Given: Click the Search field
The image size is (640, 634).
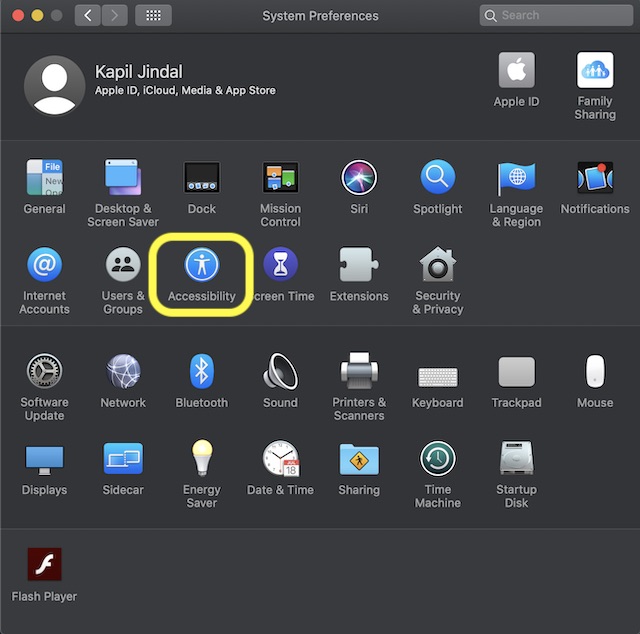Looking at the screenshot, I should pos(556,16).
